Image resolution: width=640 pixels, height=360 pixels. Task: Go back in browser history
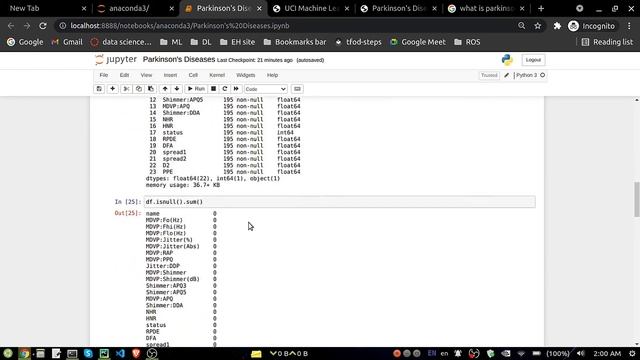(11, 26)
